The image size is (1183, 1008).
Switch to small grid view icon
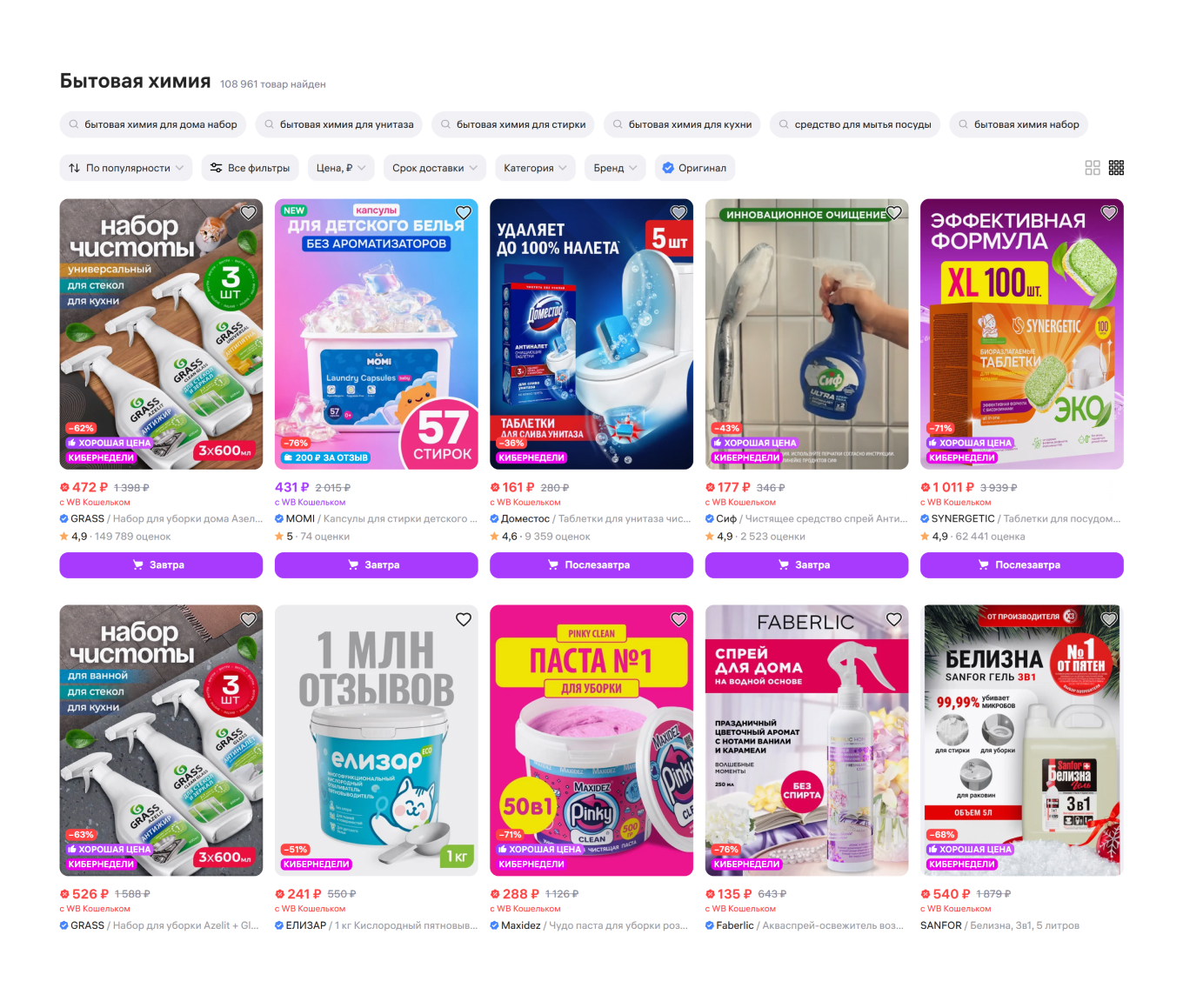[x=1117, y=168]
